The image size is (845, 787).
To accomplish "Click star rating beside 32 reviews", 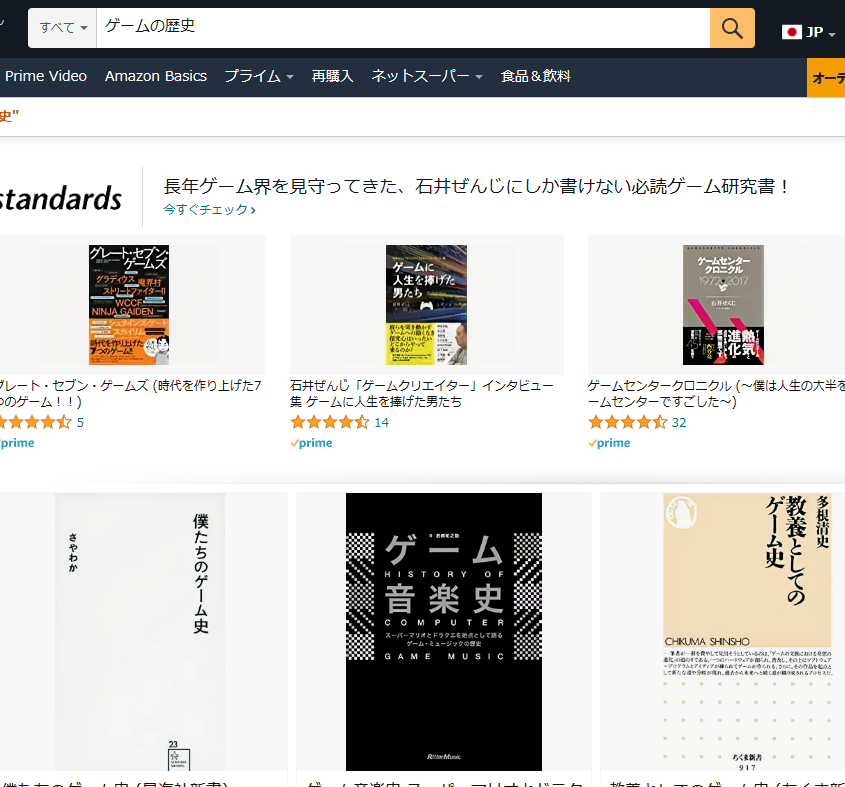I will 628,422.
